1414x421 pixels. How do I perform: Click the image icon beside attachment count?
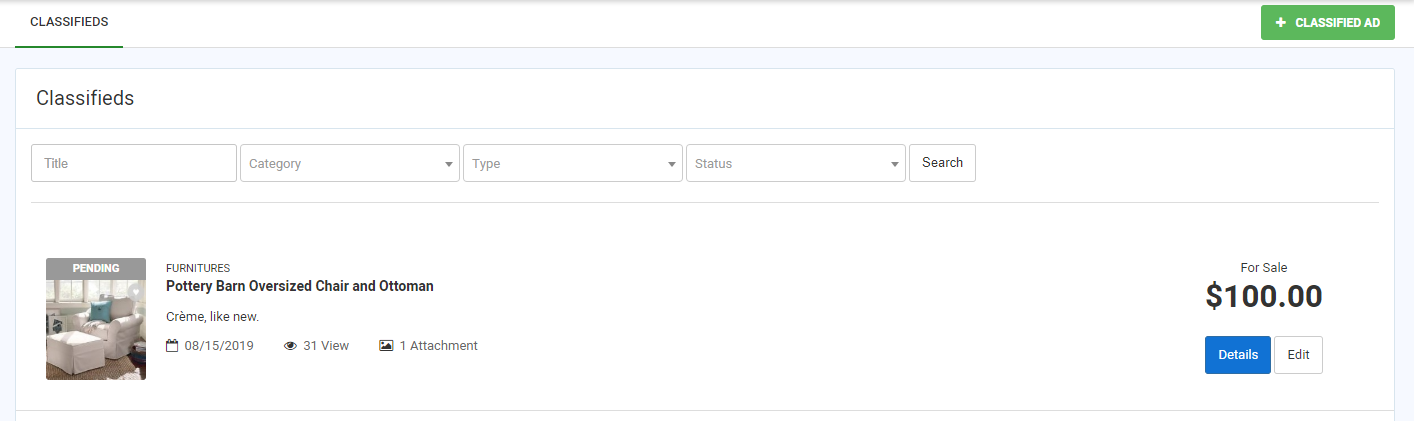pos(386,346)
